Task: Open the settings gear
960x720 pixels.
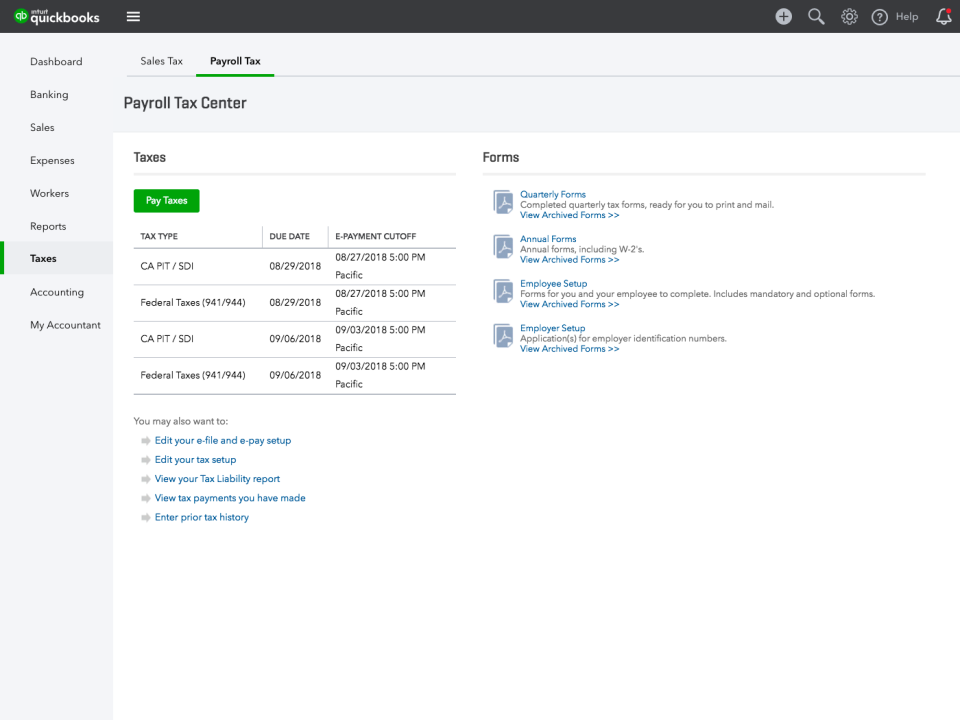Action: (849, 16)
